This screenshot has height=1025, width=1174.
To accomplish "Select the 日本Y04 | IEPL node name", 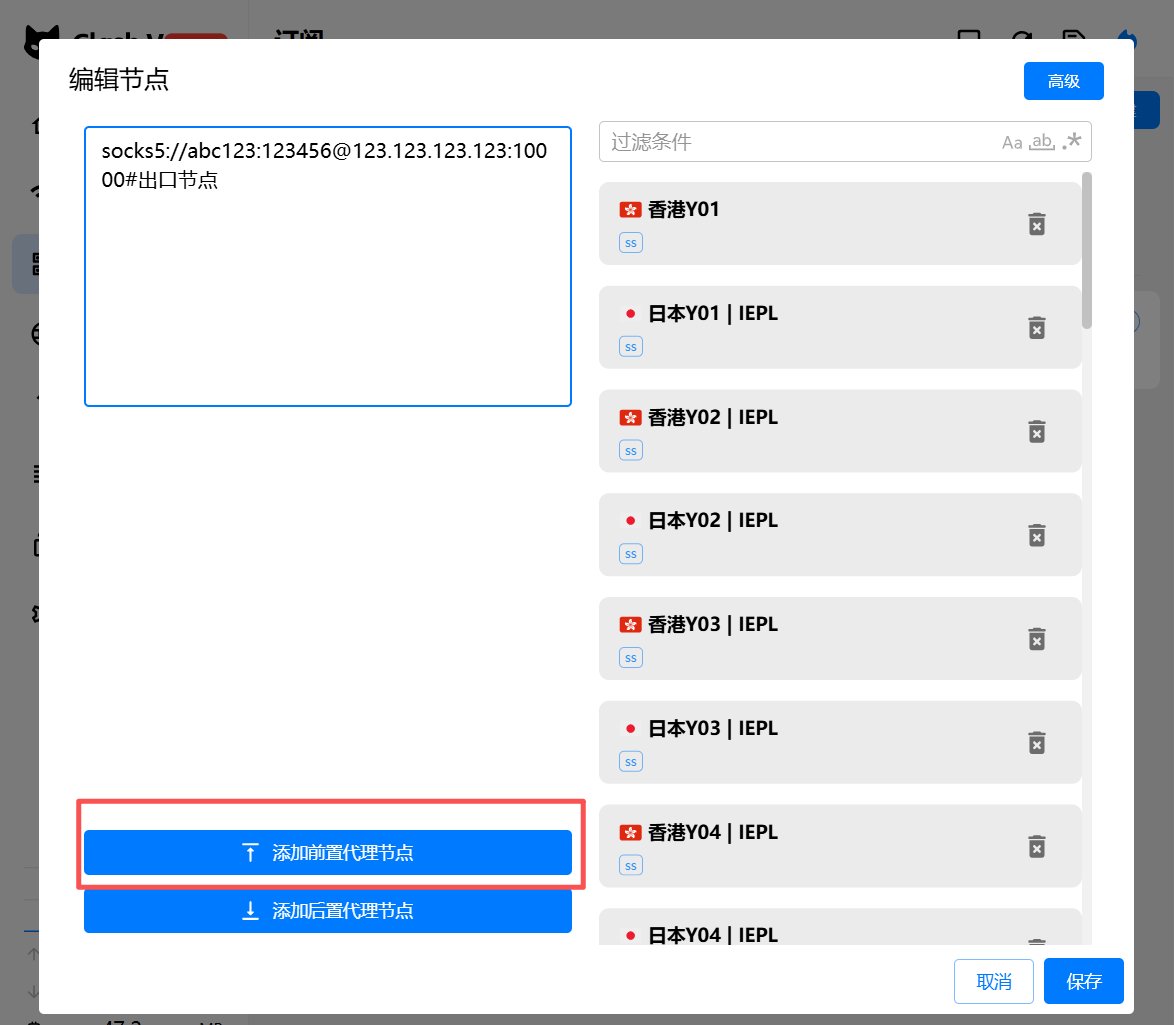I will coord(713,935).
